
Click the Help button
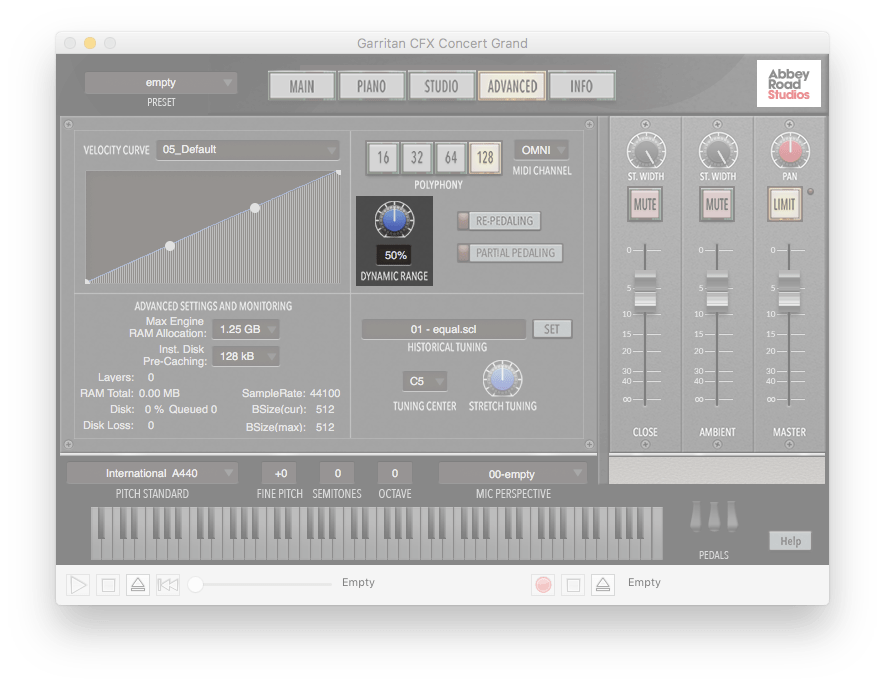(x=790, y=541)
